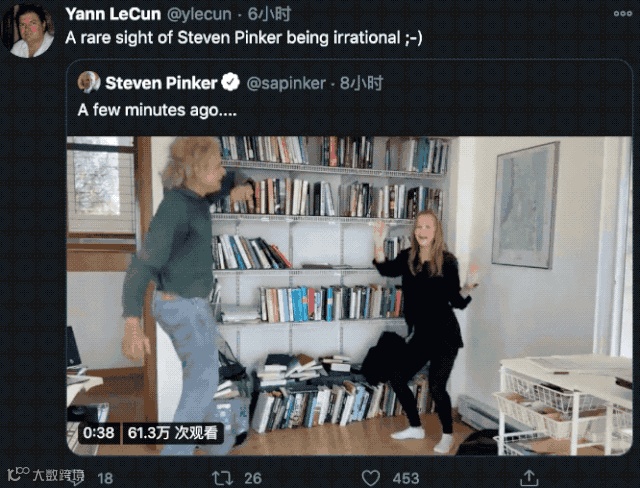Open Steven Pinker's small avatar
This screenshot has height=488, width=640.
pos(89,82)
